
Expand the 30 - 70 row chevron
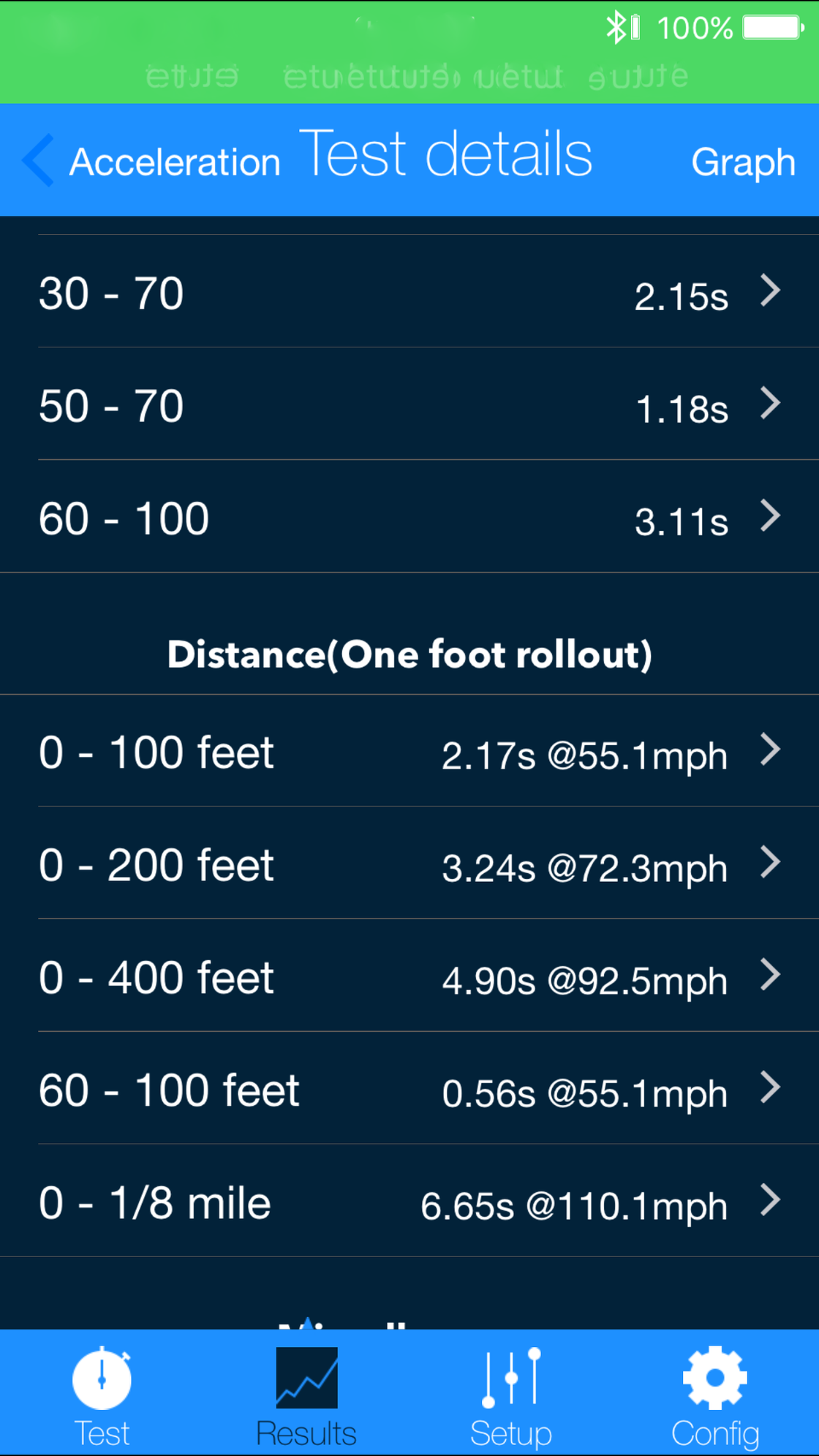click(770, 291)
